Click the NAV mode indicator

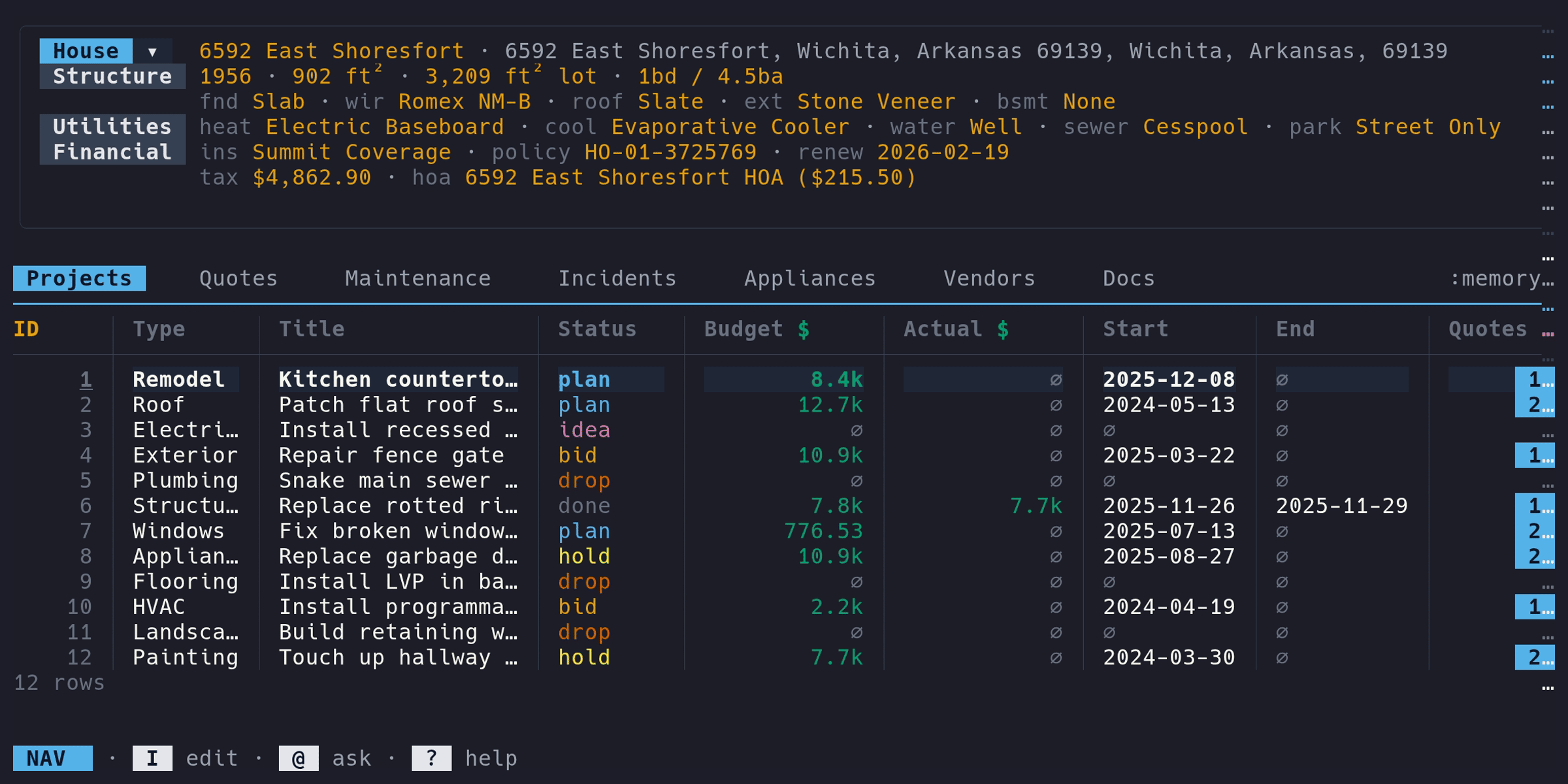click(52, 758)
